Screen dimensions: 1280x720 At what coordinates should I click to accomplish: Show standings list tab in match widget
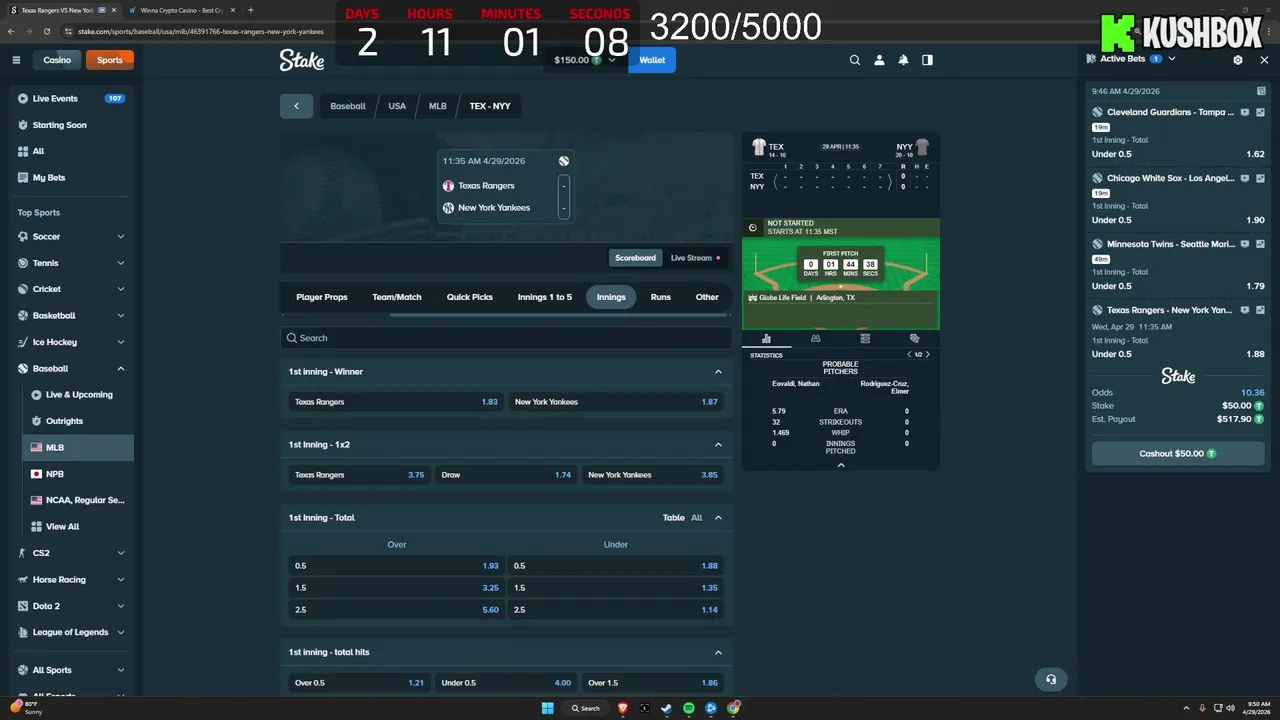tap(865, 339)
